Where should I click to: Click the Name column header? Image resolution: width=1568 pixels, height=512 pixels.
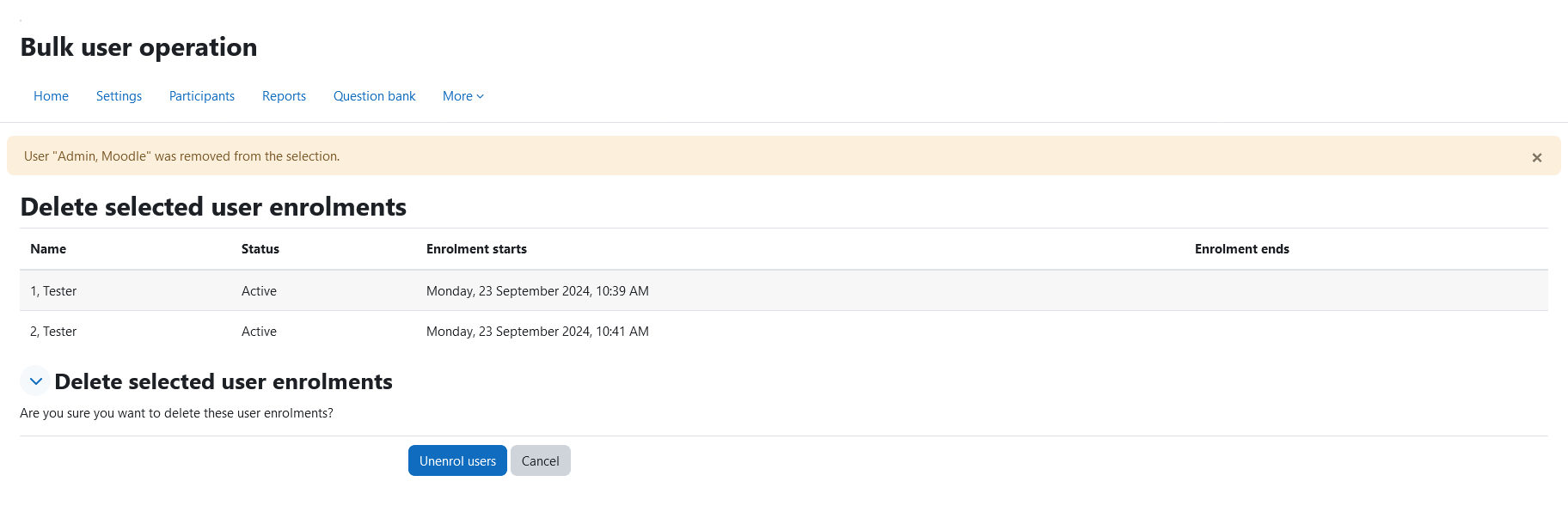[48, 249]
